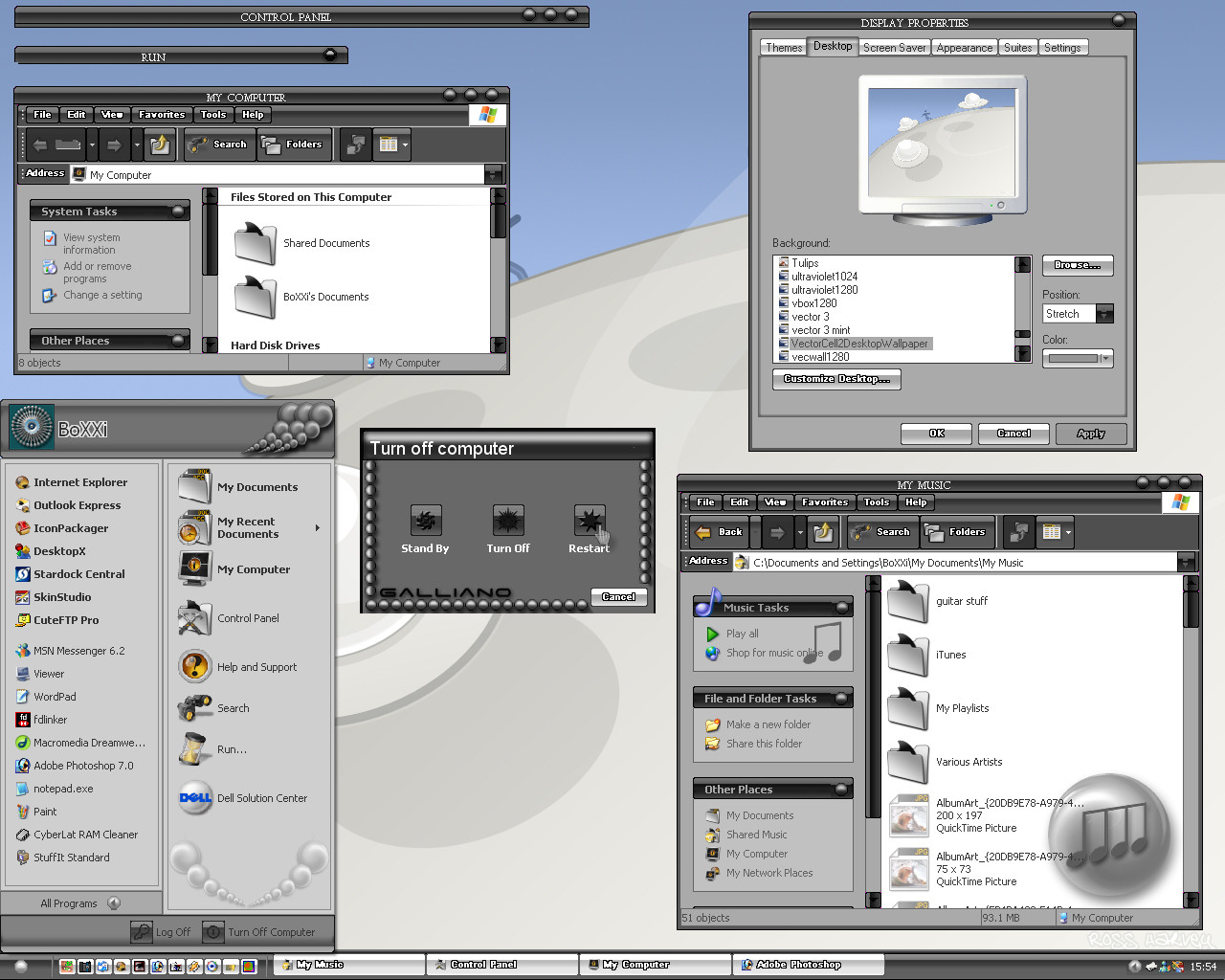This screenshot has height=980, width=1225.
Task: Launch MSN Messenger 6.2
Action: pos(70,651)
